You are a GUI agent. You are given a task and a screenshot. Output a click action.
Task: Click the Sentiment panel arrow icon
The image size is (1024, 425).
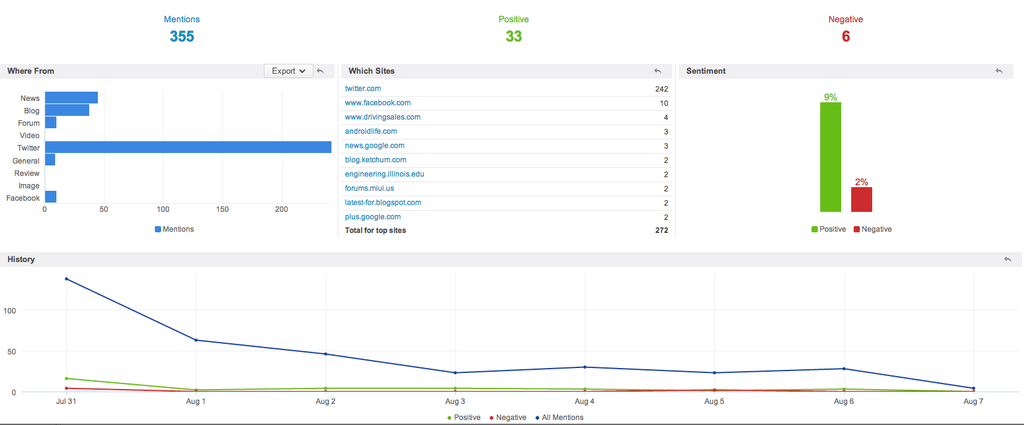(998, 71)
